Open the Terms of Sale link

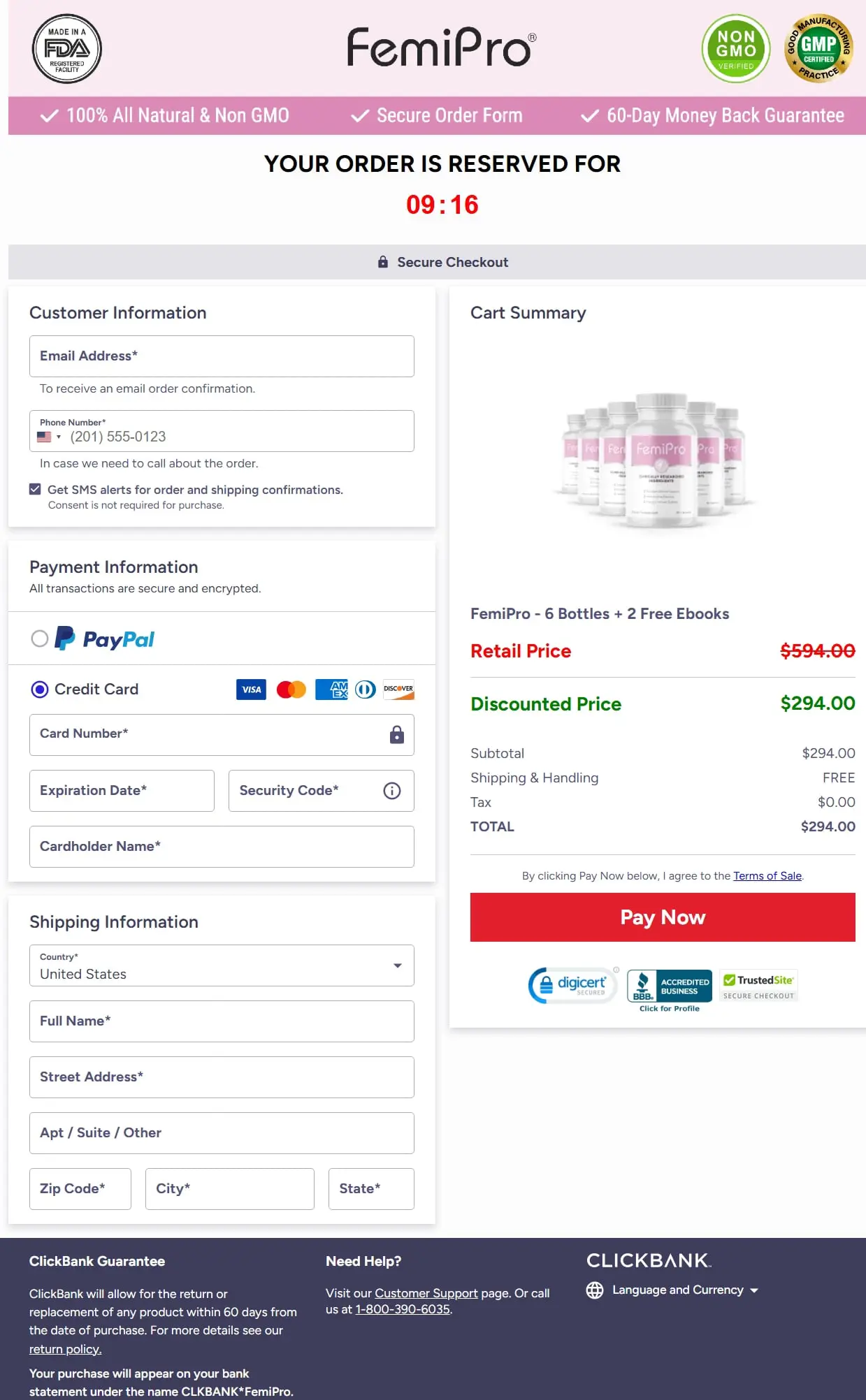point(767,875)
